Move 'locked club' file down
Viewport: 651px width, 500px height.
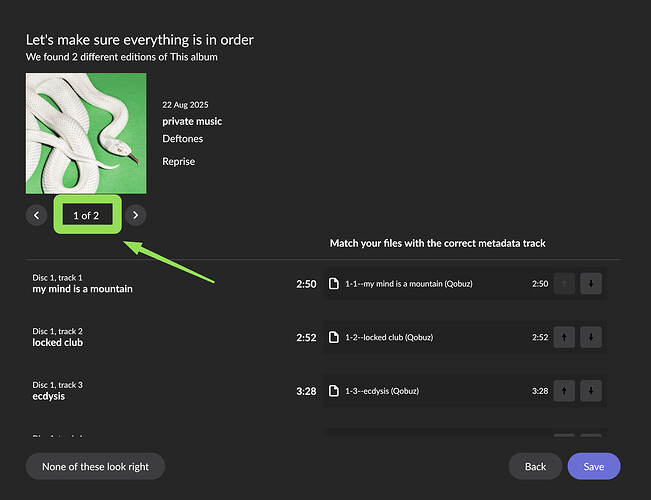[x=591, y=337]
